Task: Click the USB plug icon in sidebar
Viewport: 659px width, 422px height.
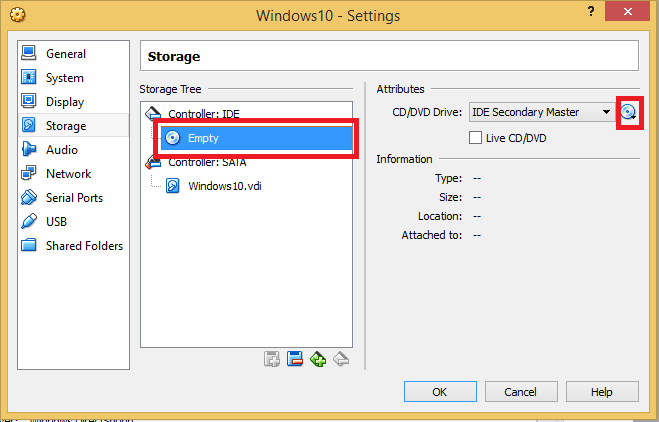Action: 29,221
